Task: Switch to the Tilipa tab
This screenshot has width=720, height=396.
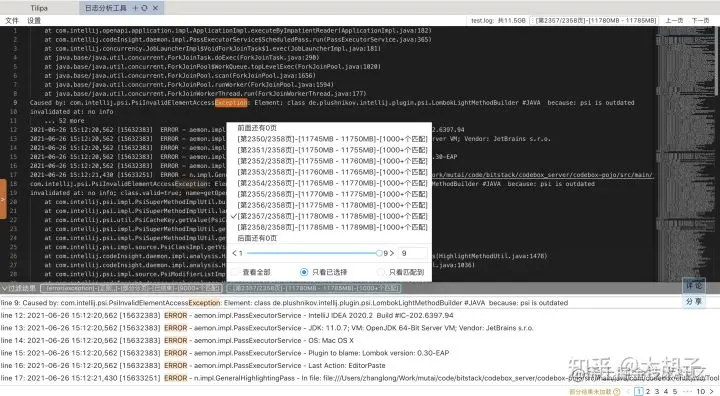Action: (x=39, y=8)
